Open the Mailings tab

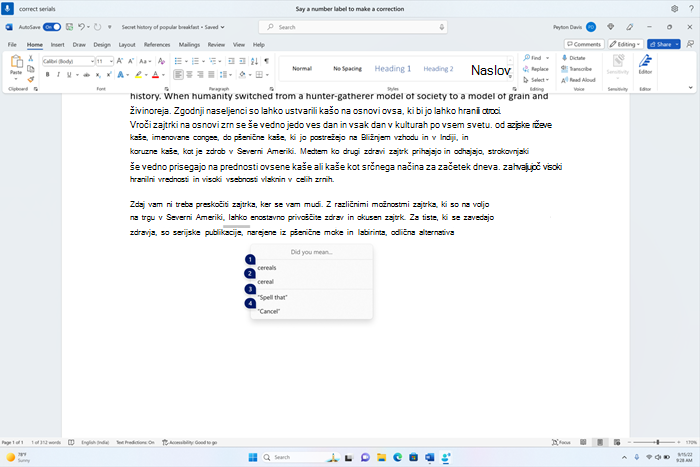(x=189, y=45)
